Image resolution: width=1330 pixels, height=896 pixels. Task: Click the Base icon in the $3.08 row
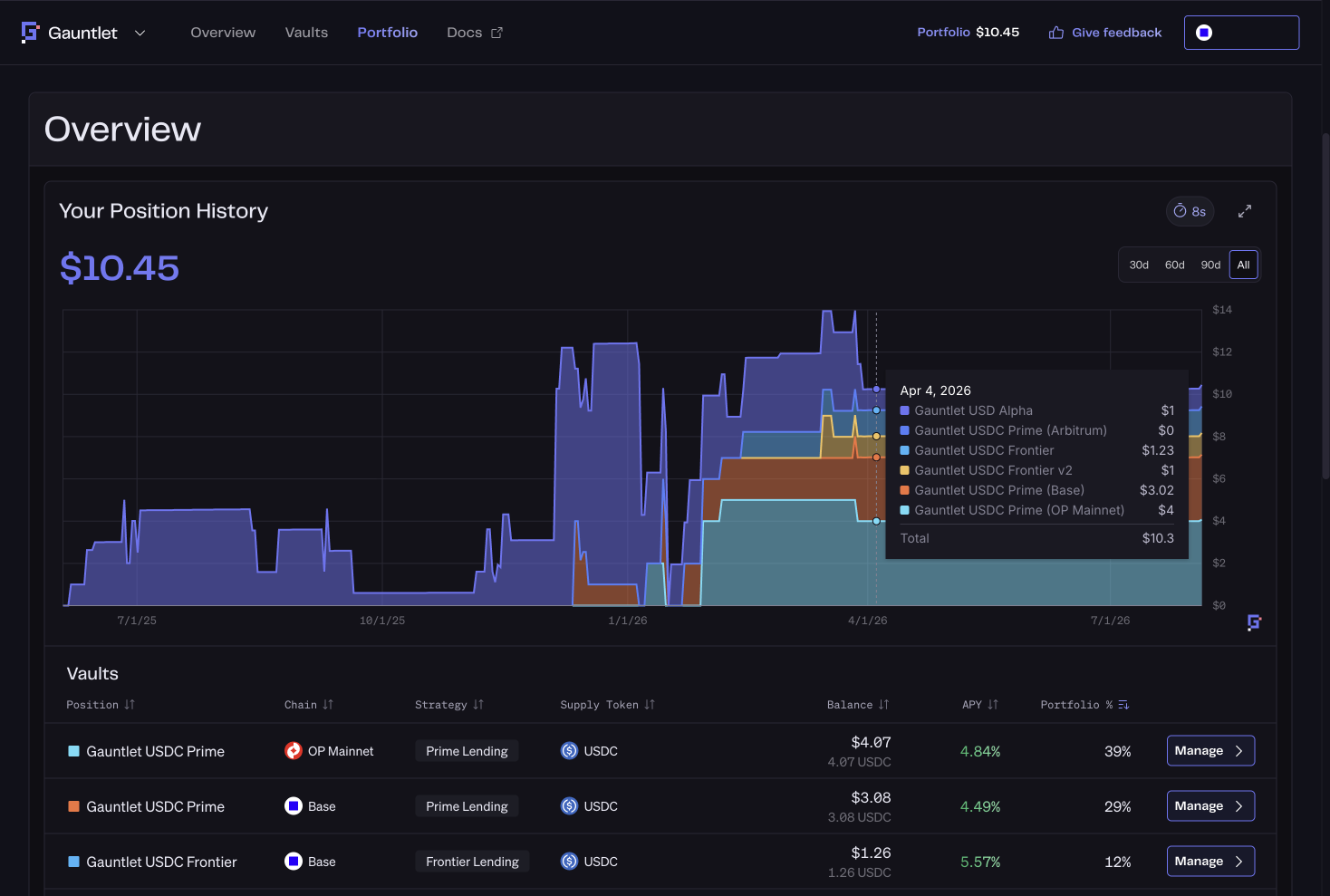(x=294, y=806)
